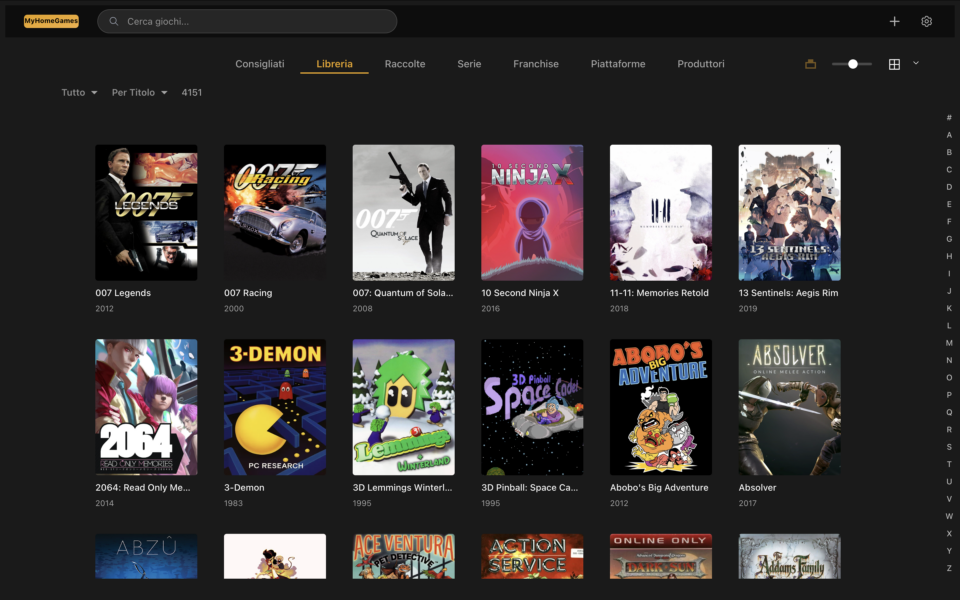Click the year 1983 under 3-Demon
Viewport: 960px width, 600px height.
[233, 503]
